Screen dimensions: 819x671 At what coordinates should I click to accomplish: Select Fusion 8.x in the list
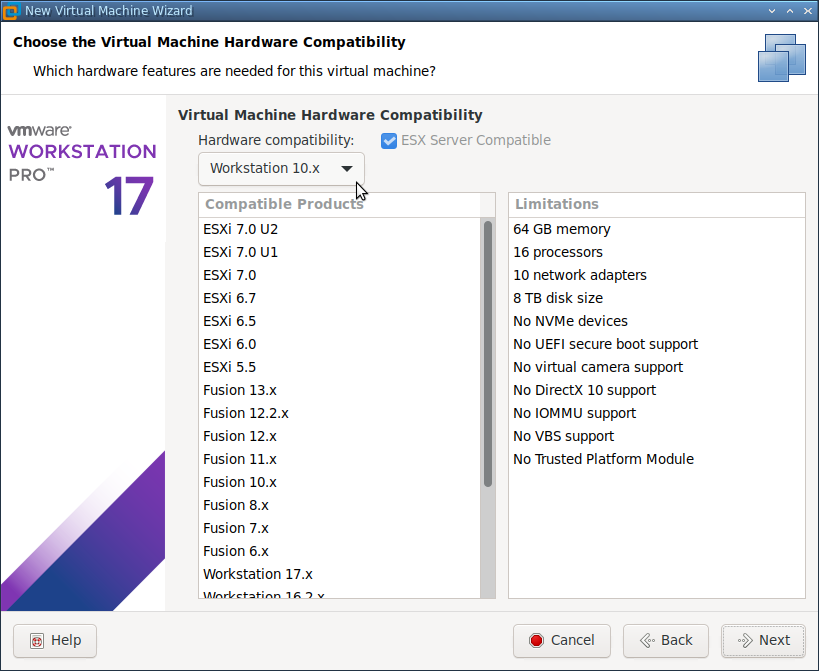coord(340,505)
